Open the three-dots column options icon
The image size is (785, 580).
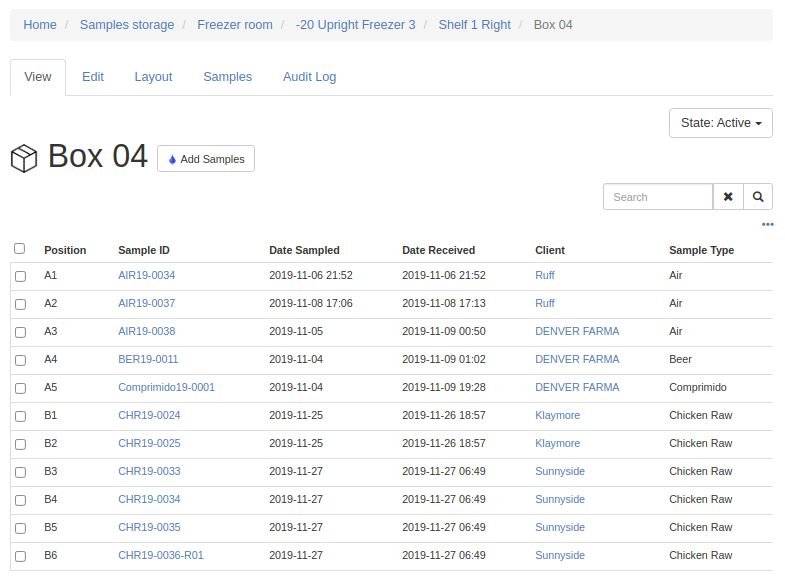(x=767, y=225)
